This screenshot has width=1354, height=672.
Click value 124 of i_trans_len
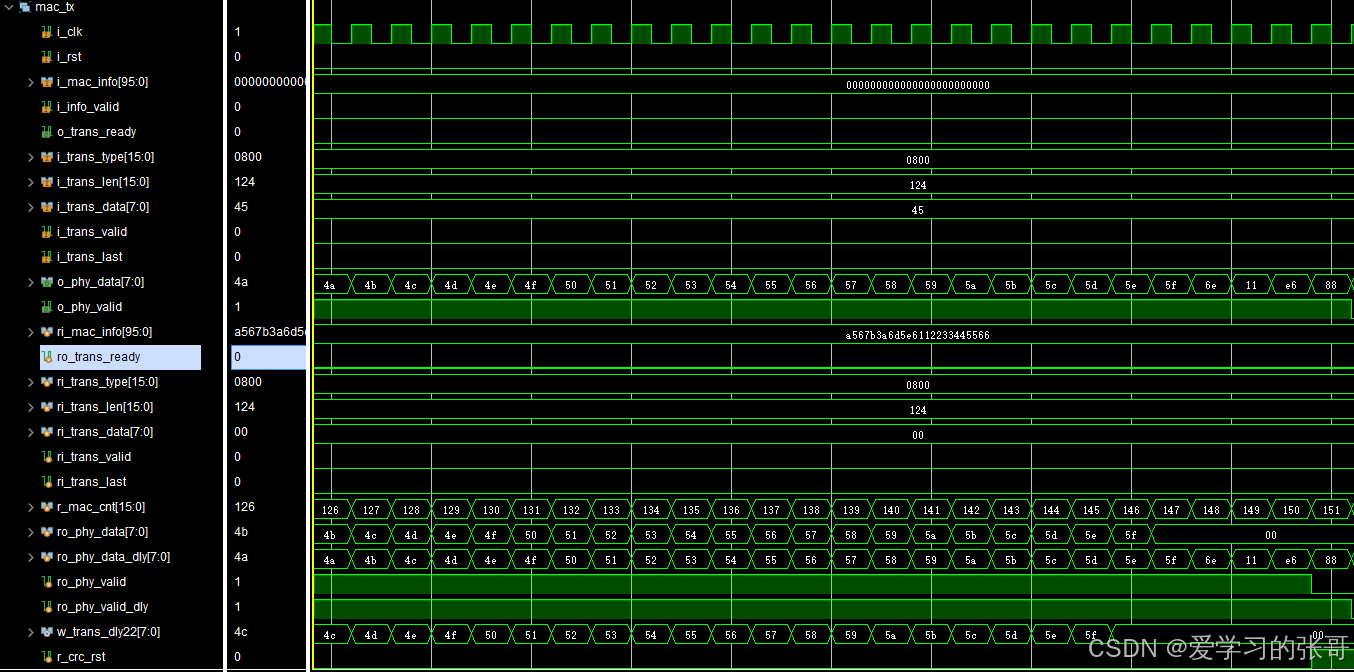tap(245, 182)
